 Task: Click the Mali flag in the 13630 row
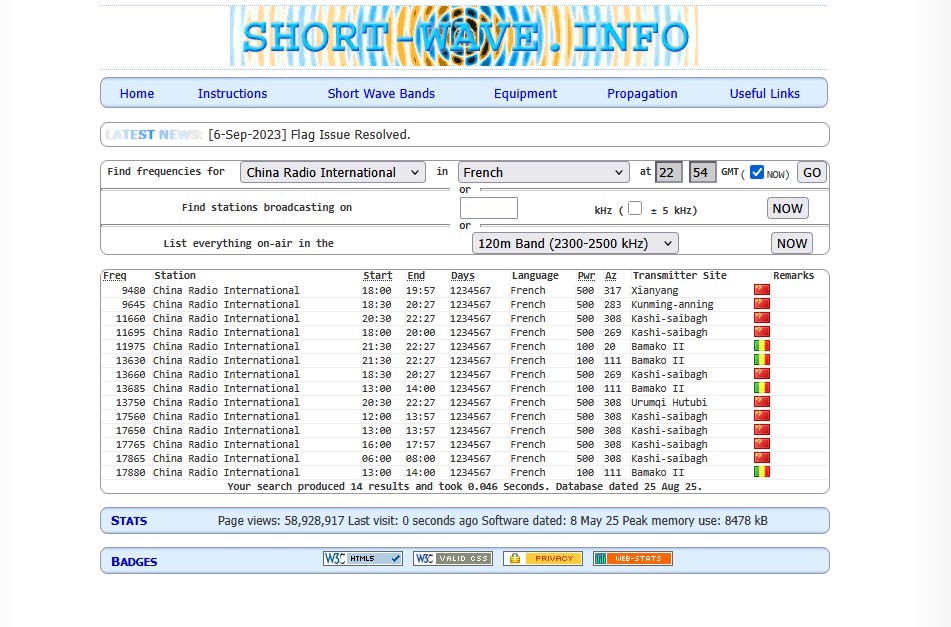(x=762, y=360)
